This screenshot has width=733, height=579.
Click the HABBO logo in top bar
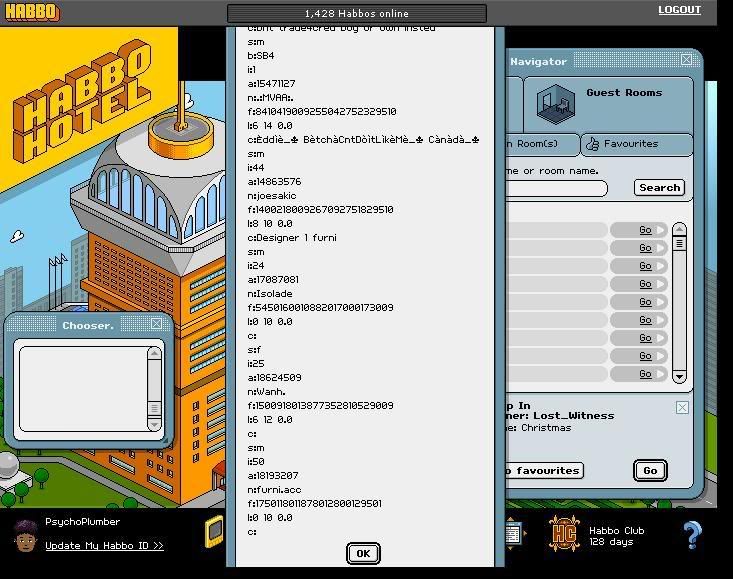pos(32,12)
